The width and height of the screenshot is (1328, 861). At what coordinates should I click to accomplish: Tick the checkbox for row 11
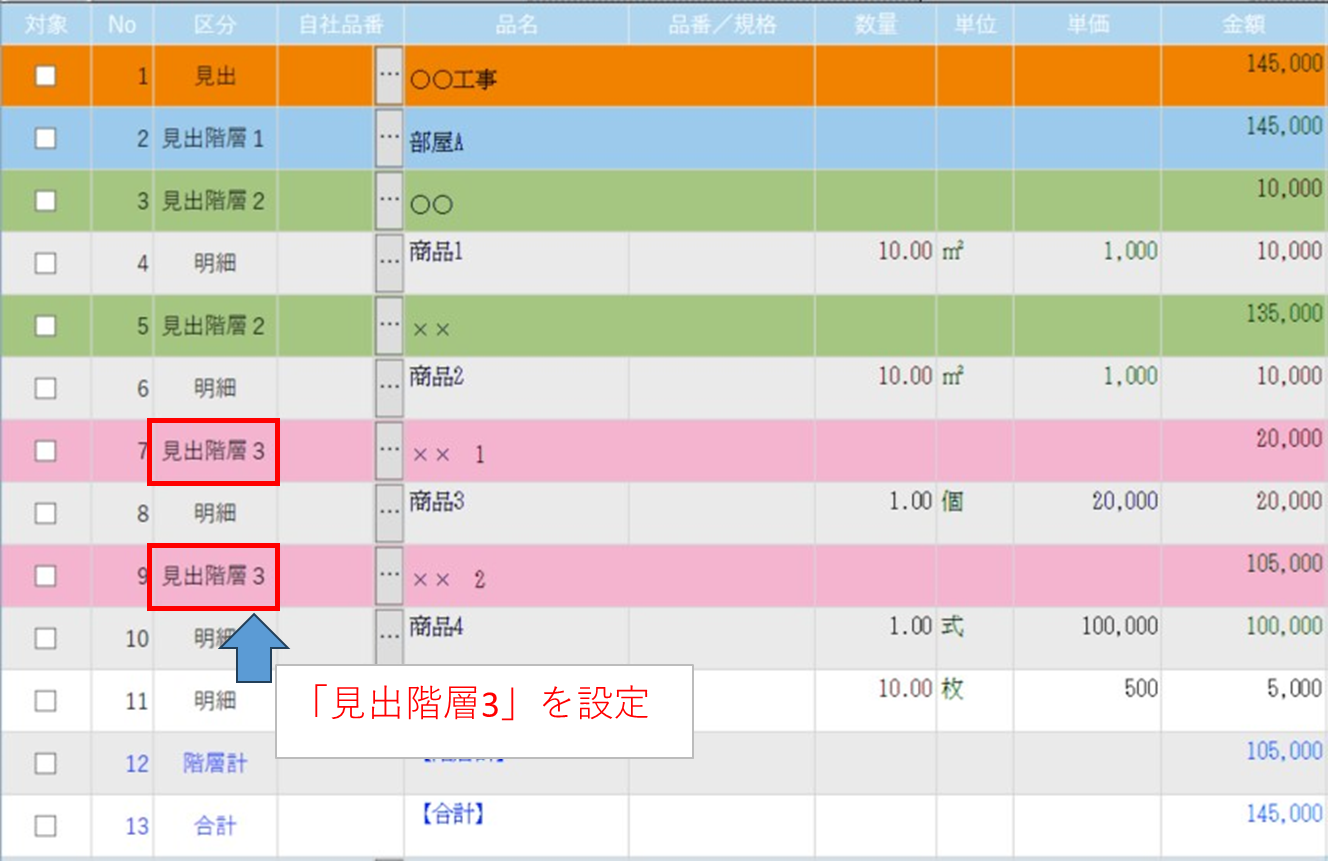coord(45,701)
